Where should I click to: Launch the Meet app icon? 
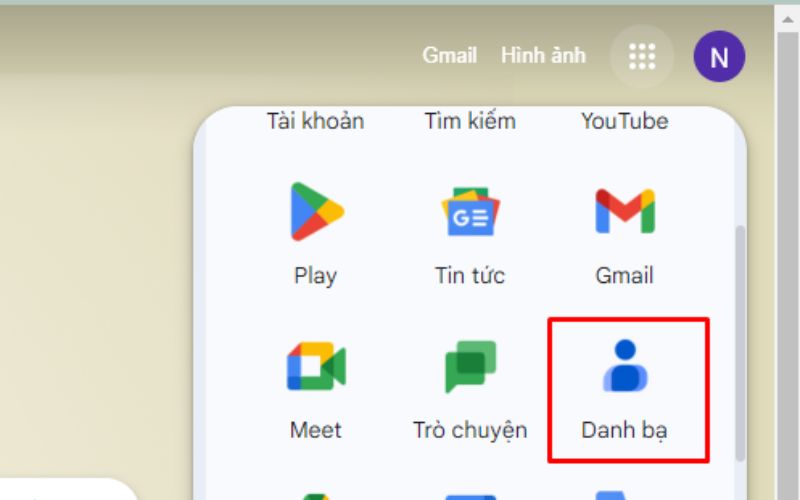click(316, 366)
